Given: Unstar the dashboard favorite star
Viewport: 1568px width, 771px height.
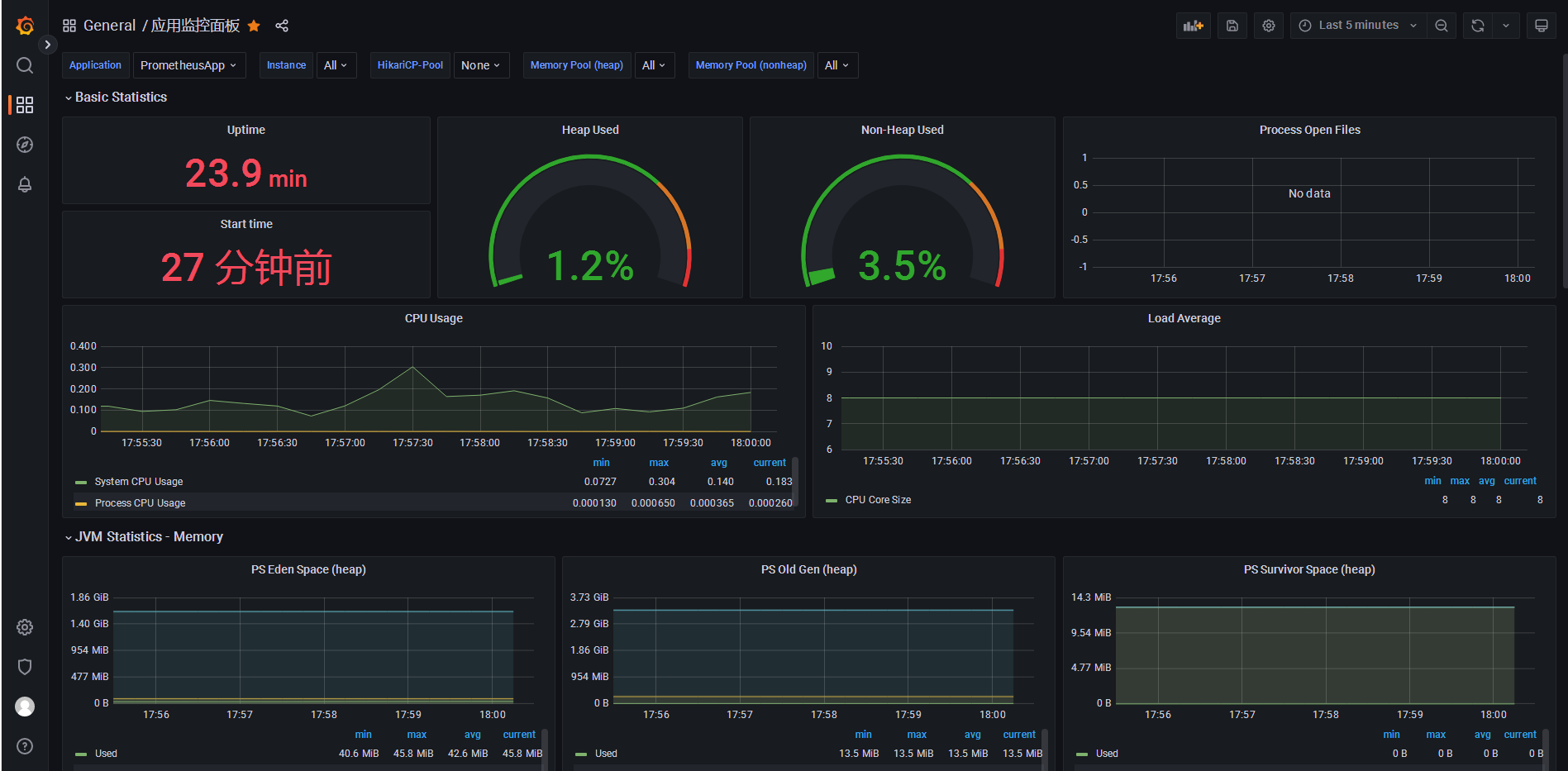Looking at the screenshot, I should coord(254,26).
